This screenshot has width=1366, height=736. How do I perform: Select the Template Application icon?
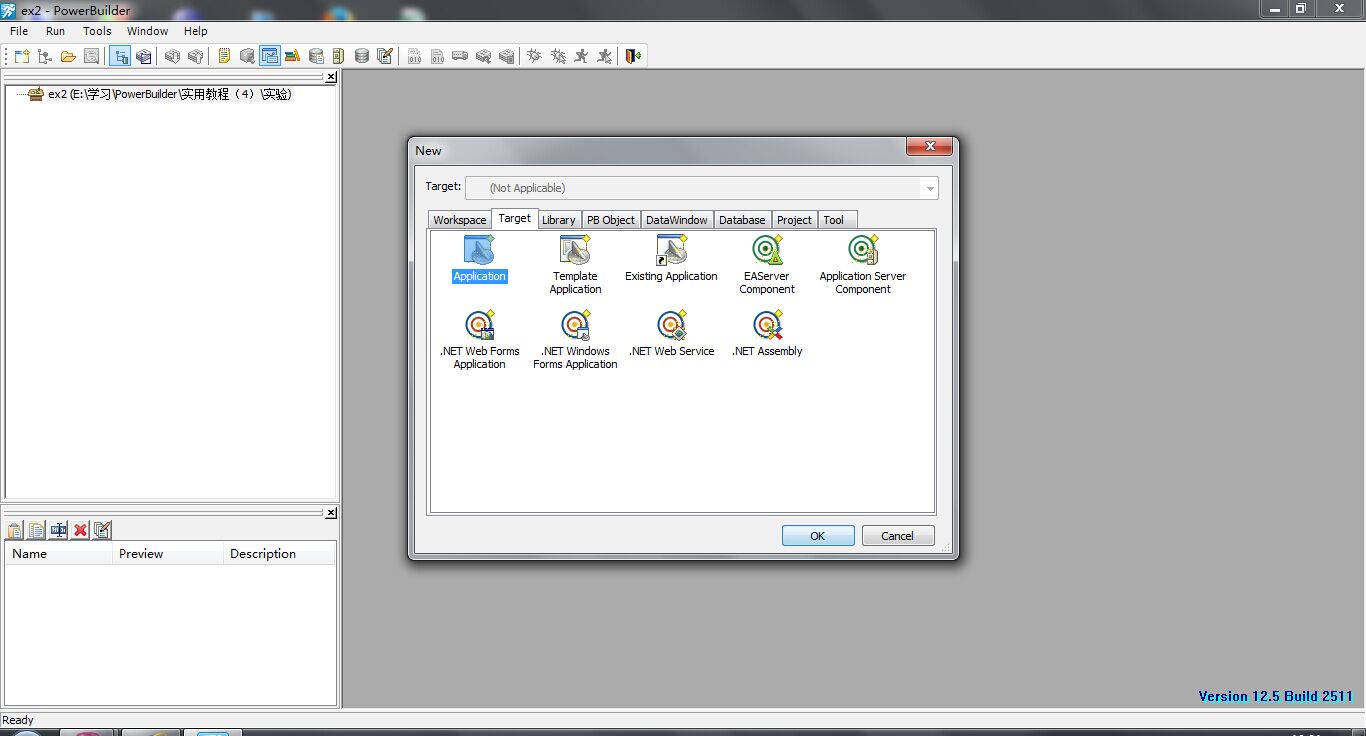click(x=575, y=264)
